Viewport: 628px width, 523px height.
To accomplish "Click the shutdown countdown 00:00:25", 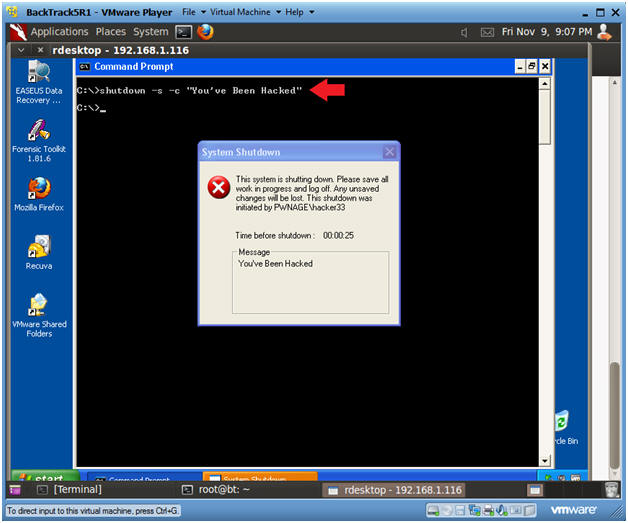I will pos(338,235).
